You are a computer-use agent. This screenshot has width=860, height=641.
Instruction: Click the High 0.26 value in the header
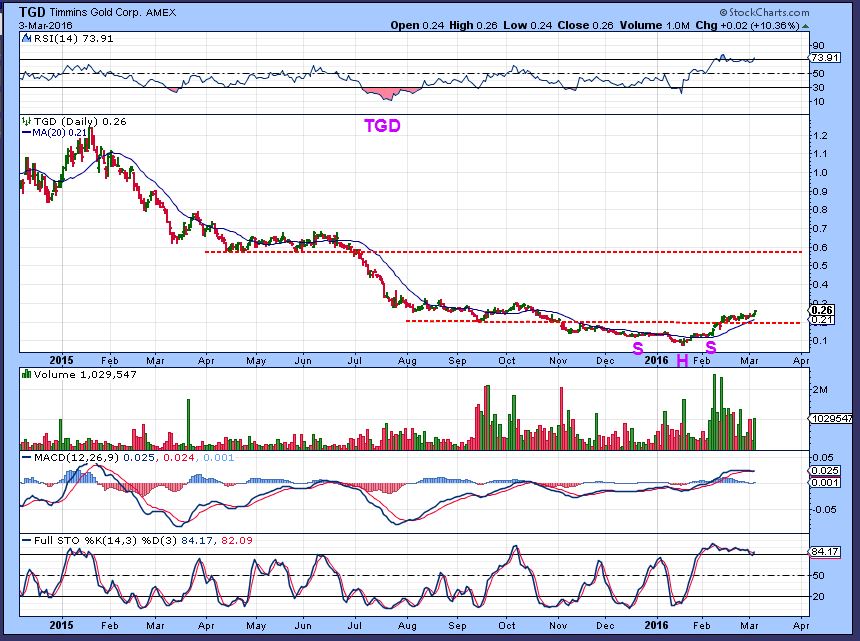(x=473, y=25)
